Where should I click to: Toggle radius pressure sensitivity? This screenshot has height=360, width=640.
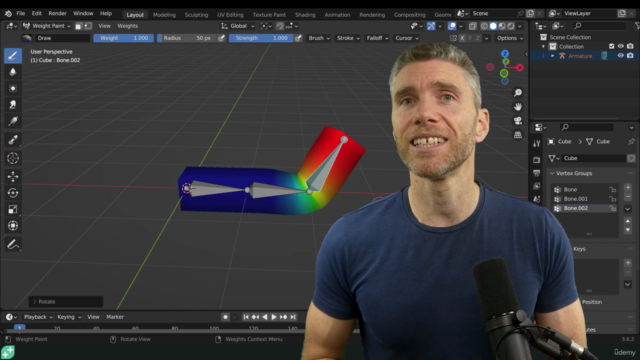[221, 38]
